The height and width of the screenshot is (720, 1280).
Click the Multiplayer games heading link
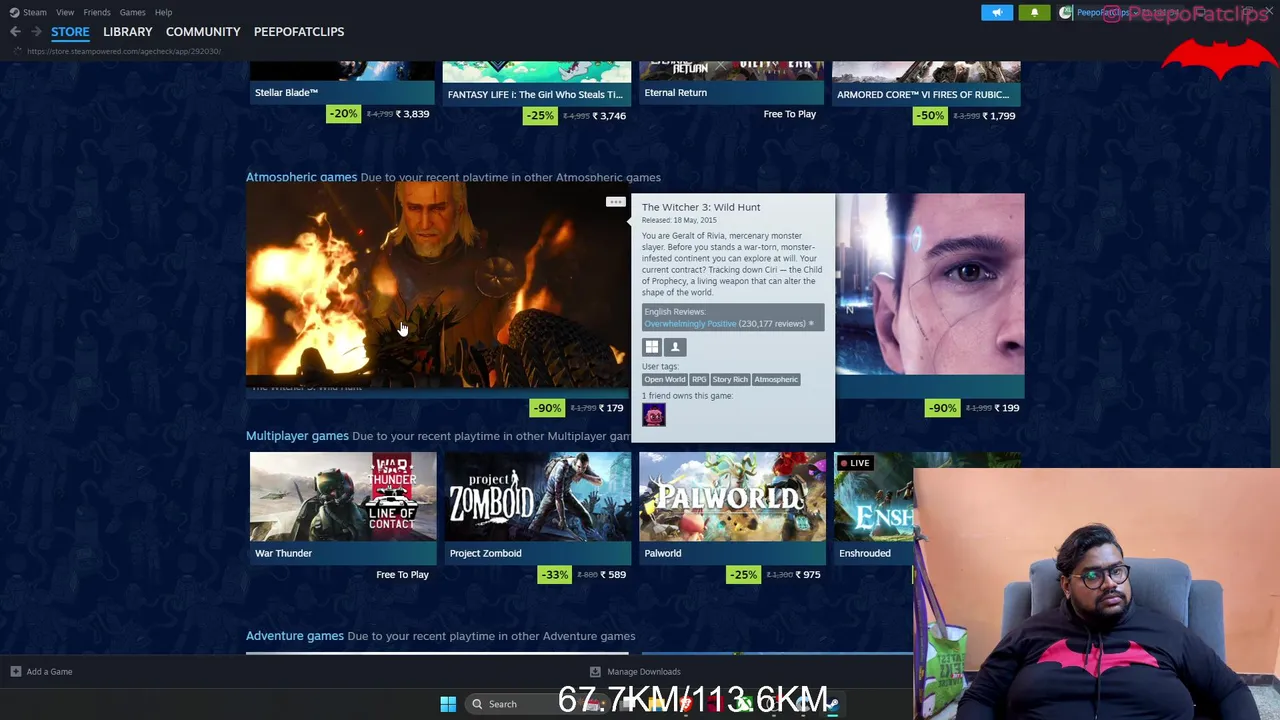tap(297, 436)
